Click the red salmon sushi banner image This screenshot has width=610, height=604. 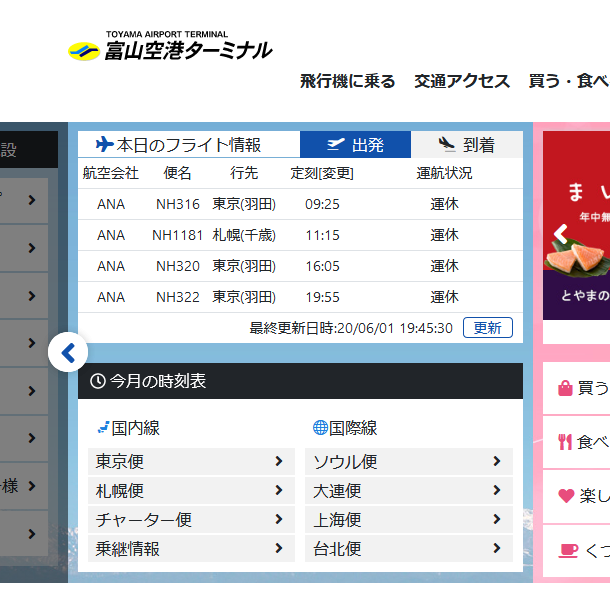click(576, 226)
